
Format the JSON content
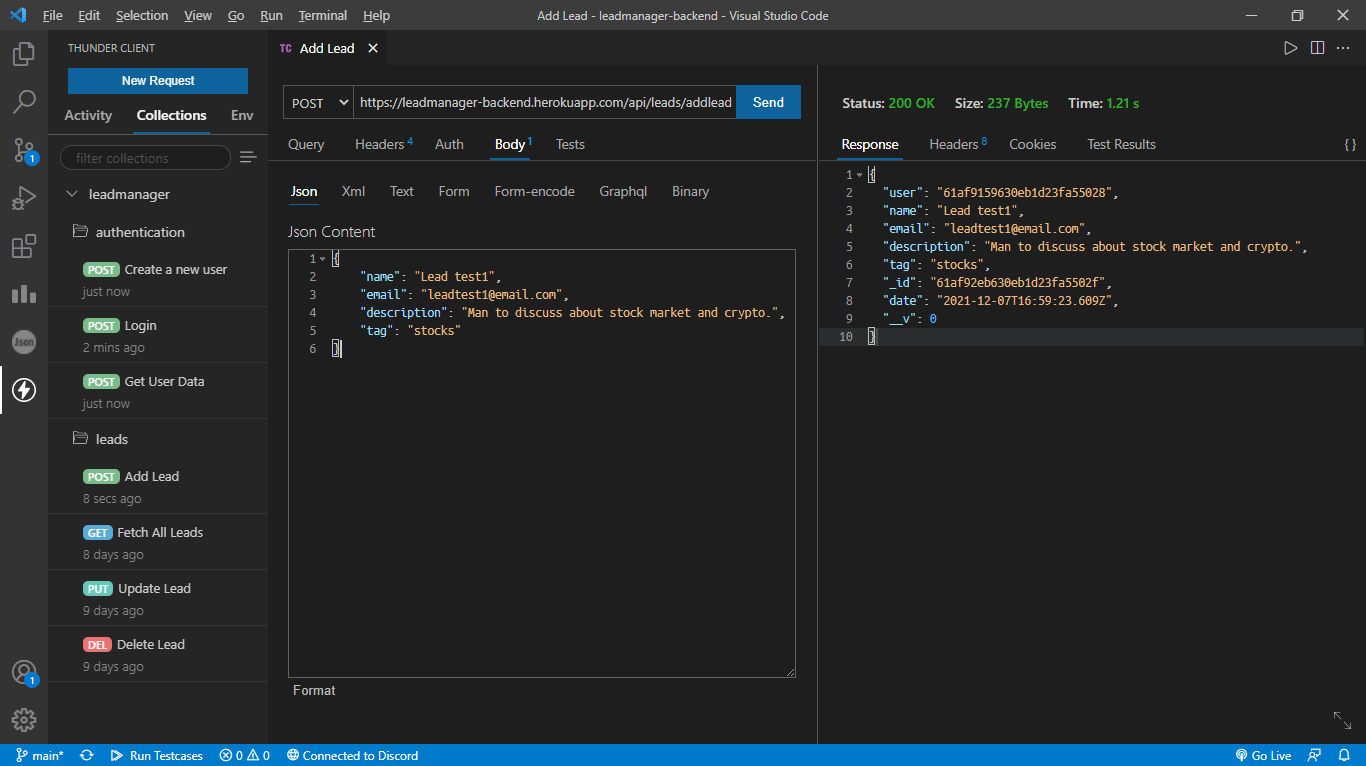(314, 690)
